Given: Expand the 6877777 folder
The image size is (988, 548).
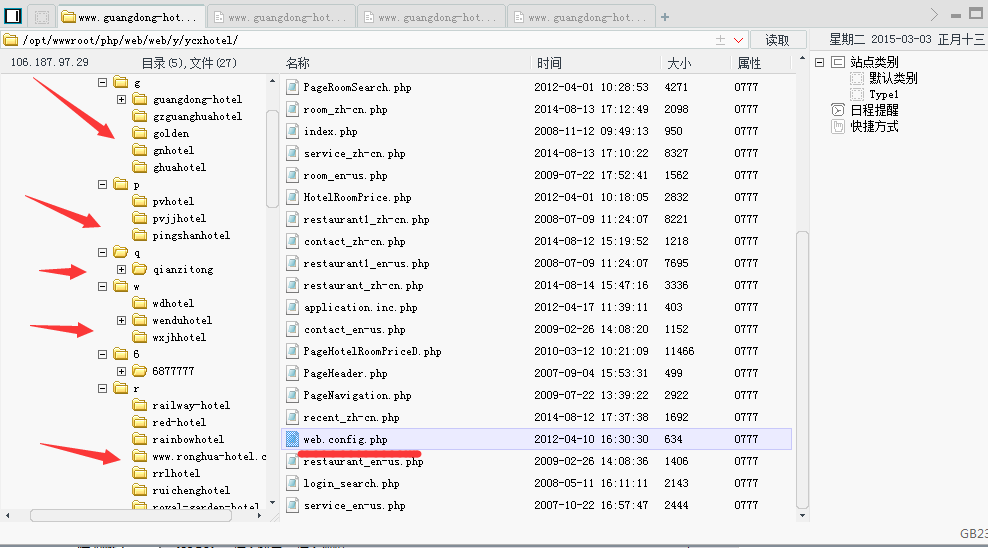Looking at the screenshot, I should coord(122,372).
